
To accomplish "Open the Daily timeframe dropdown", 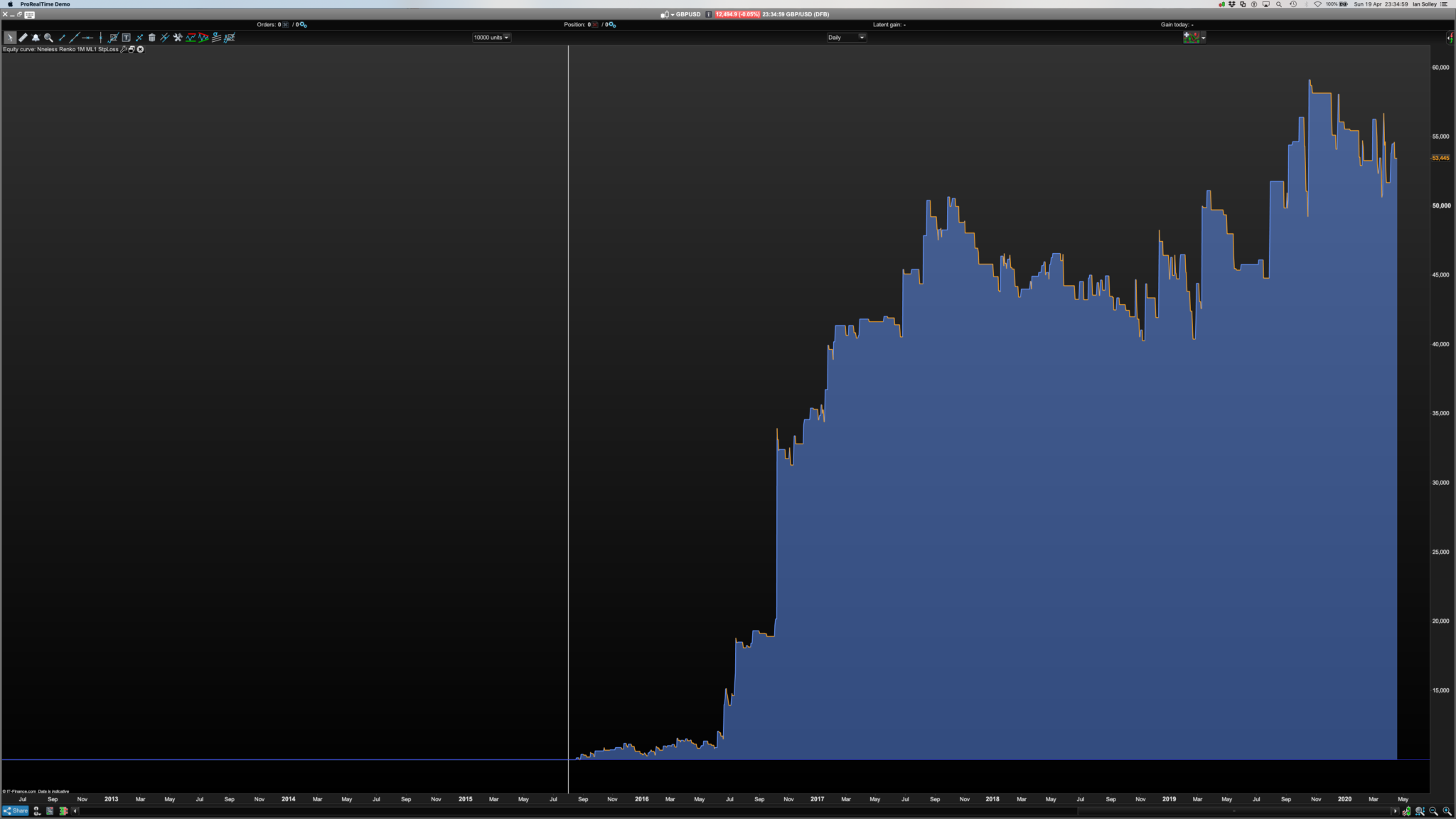I will 846,38.
